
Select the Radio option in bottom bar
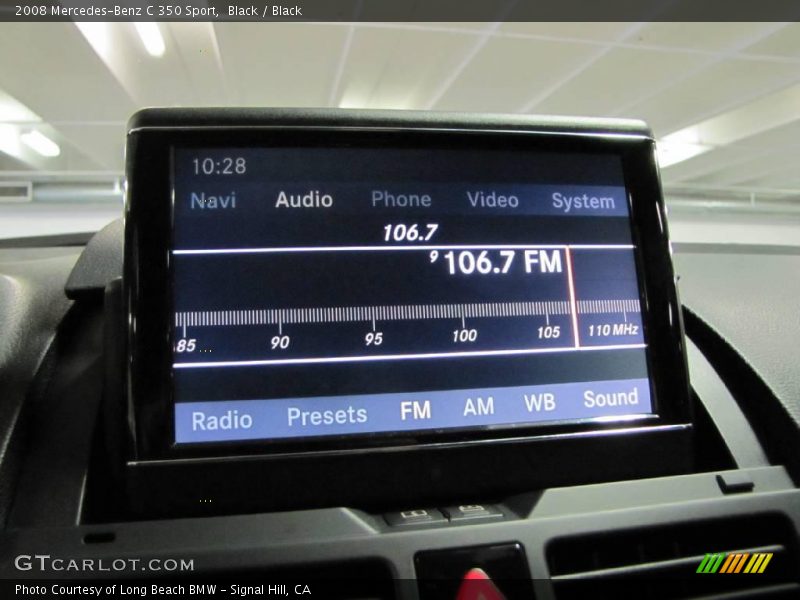(222, 420)
